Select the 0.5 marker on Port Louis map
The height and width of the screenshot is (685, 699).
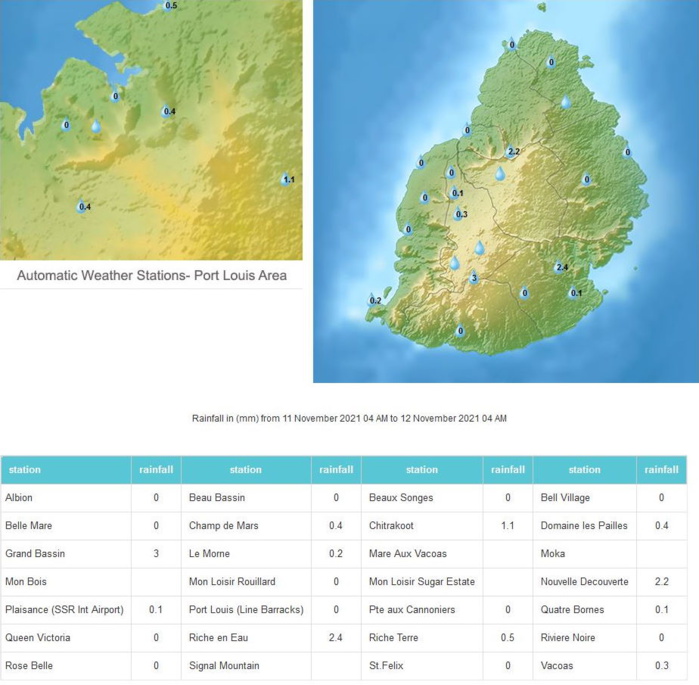tap(170, 6)
